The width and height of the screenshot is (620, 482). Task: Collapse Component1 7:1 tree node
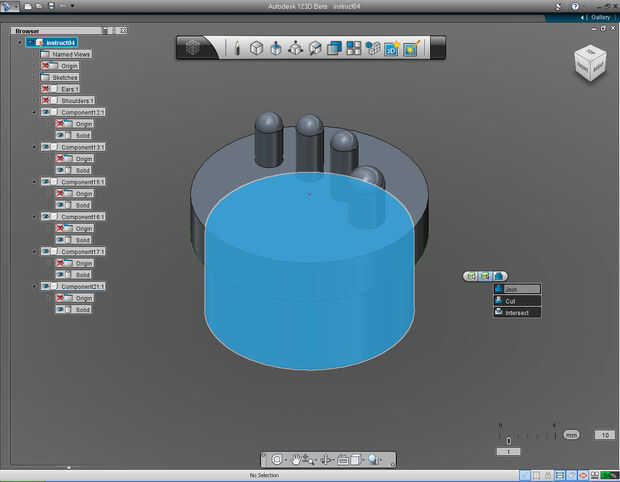pos(35,252)
